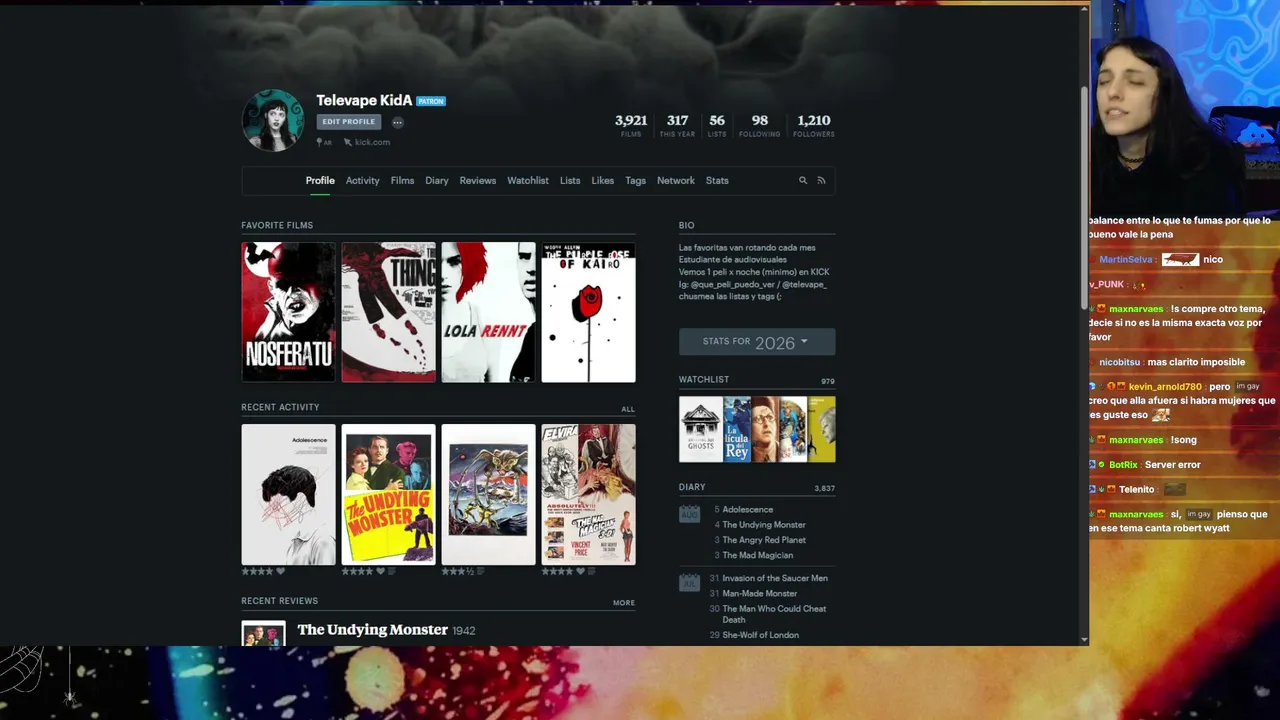Open the kick.com profile link
The height and width of the screenshot is (720, 1280).
point(372,142)
